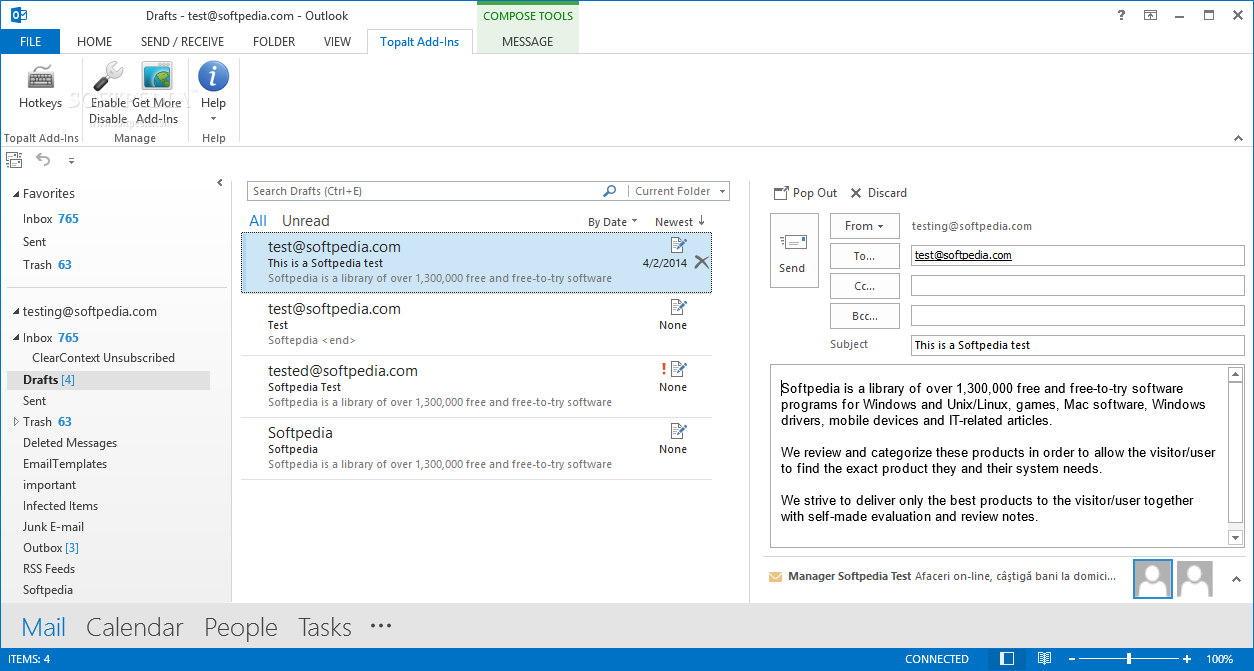This screenshot has height=671, width=1254.
Task: Click draft icon on the 'Test' message row
Action: [679, 307]
